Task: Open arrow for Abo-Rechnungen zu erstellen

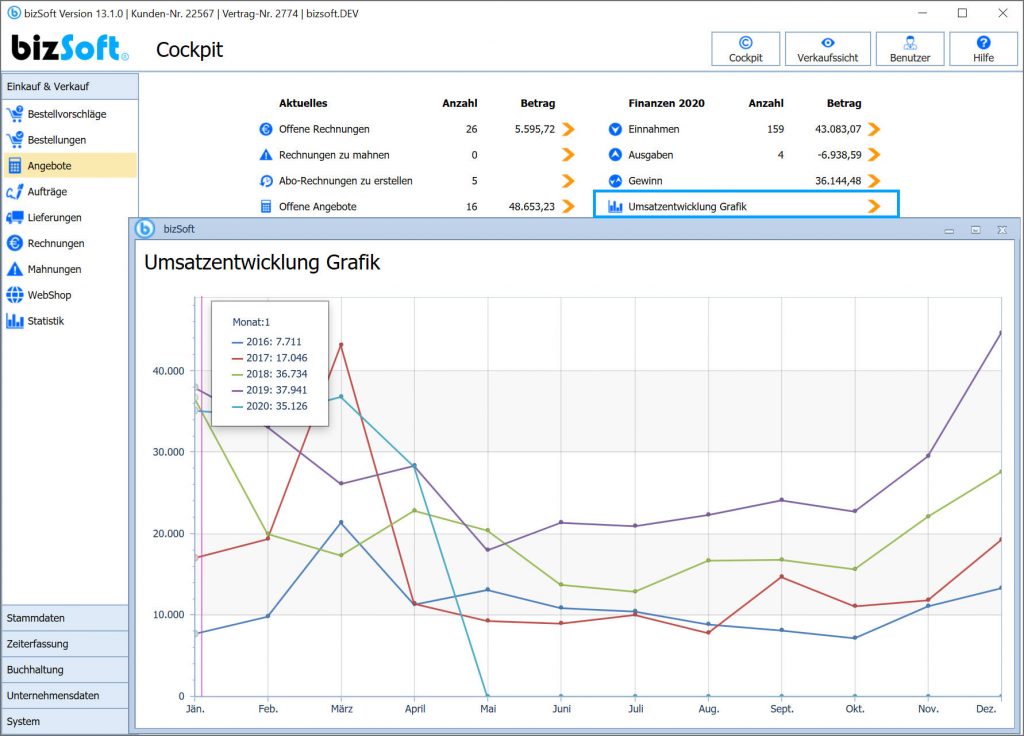Action: (x=568, y=181)
